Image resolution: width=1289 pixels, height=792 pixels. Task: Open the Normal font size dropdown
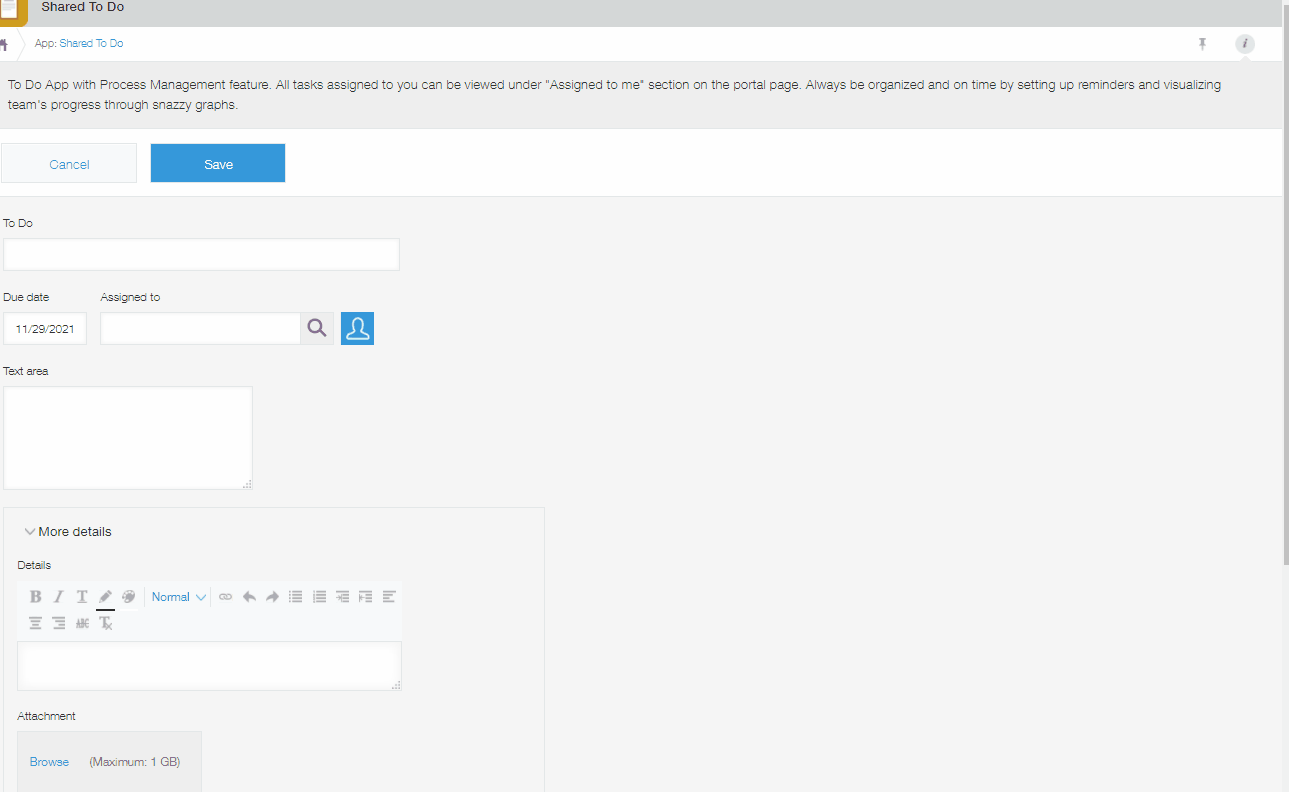[179, 597]
